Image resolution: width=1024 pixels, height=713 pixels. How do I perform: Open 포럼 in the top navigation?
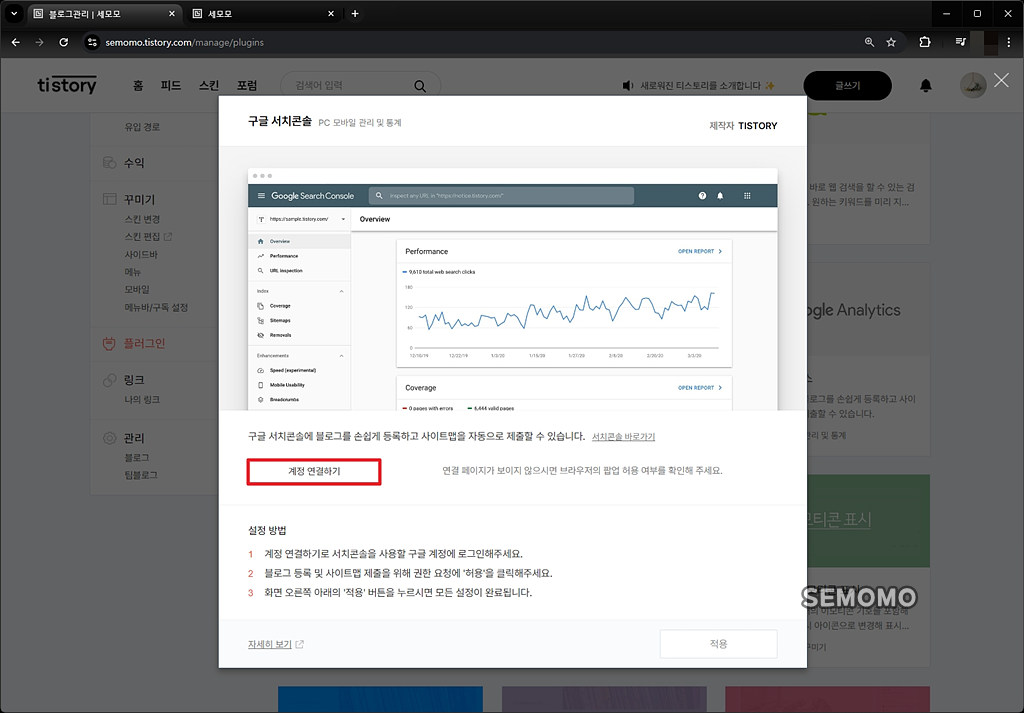coord(247,86)
